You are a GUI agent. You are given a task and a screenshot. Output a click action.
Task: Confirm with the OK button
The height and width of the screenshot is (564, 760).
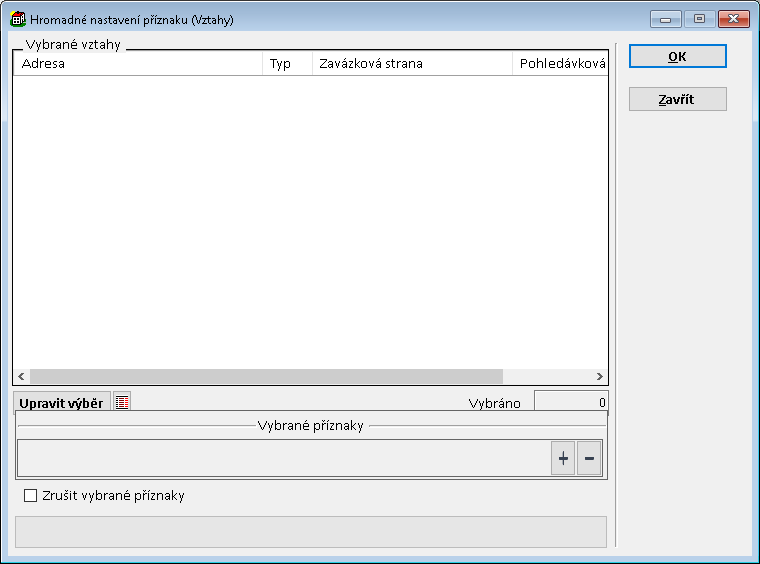[677, 57]
